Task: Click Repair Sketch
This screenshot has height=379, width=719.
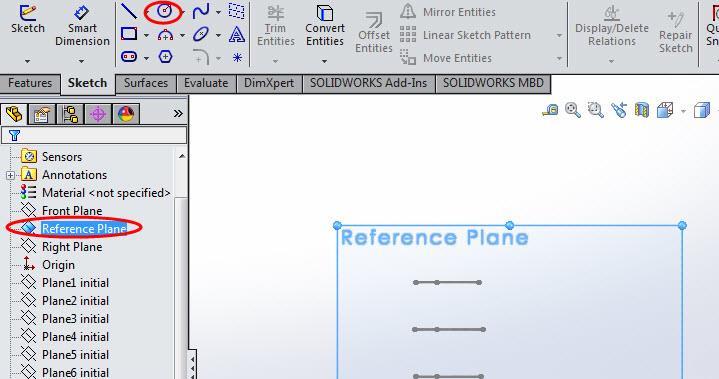Action: pyautogui.click(x=675, y=32)
